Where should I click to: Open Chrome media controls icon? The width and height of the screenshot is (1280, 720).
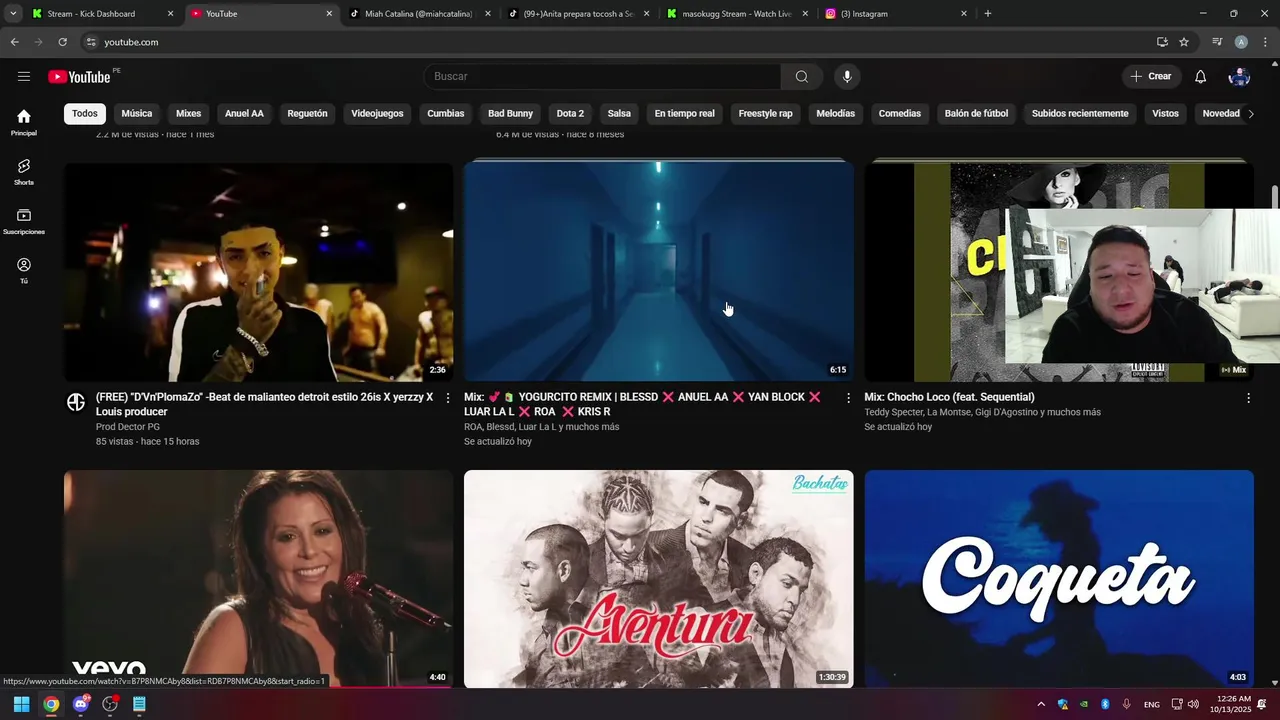(1217, 42)
